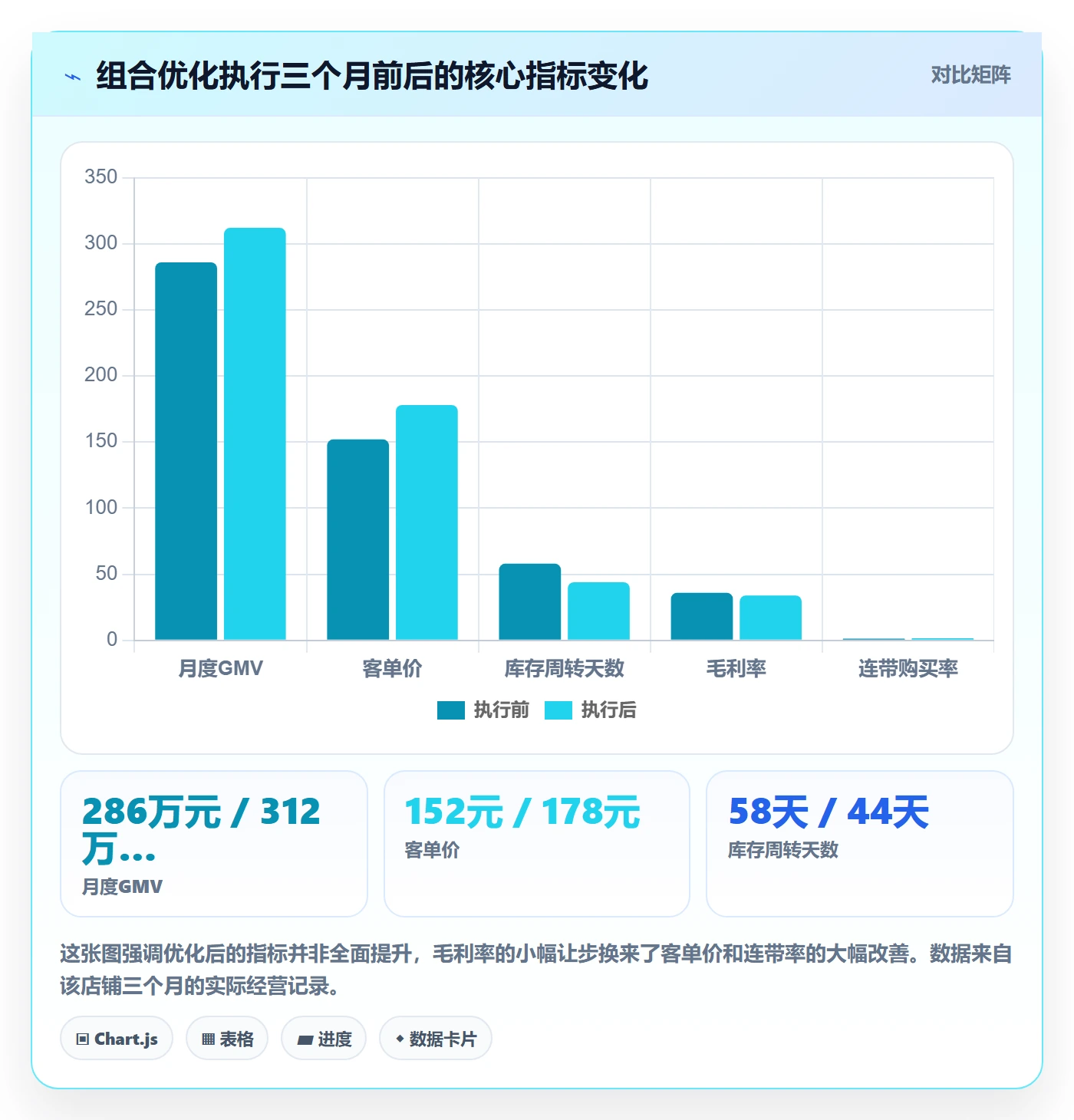This screenshot has width=1074, height=1120.
Task: Open the 286万元 / 312万 data card
Action: coord(214,844)
